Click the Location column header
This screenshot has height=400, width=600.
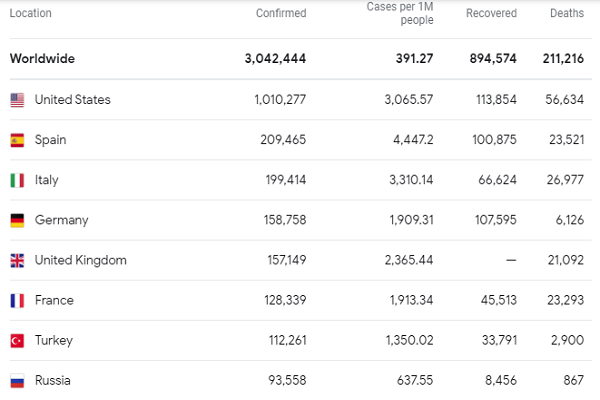(30, 14)
